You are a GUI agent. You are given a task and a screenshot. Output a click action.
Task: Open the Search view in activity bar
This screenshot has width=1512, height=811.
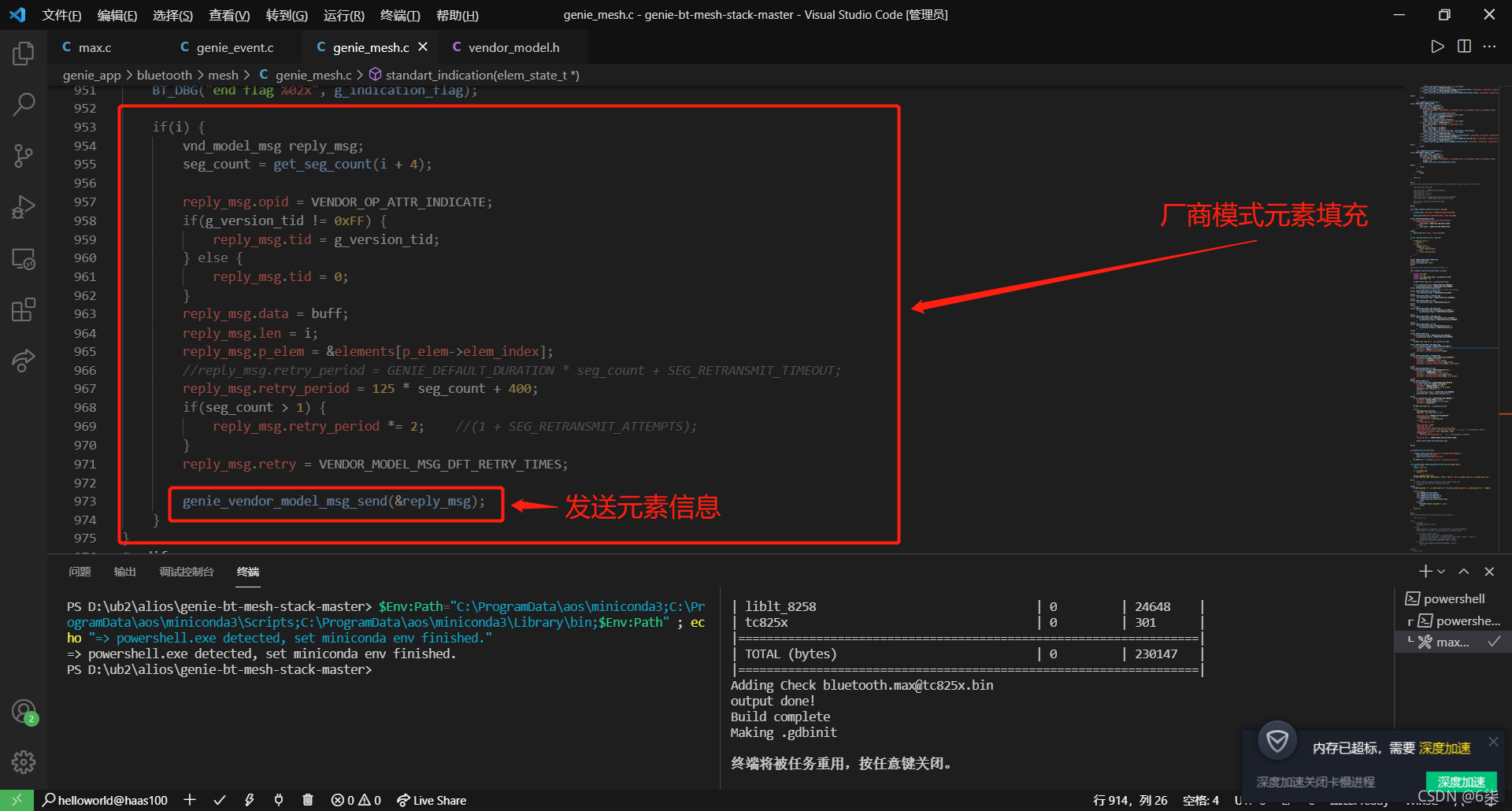tap(24, 105)
